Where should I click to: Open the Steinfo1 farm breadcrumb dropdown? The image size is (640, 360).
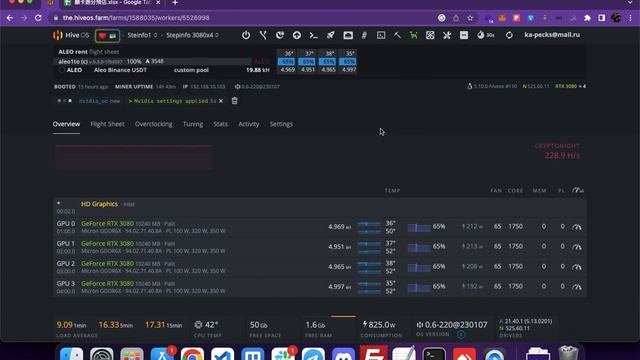(x=142, y=36)
